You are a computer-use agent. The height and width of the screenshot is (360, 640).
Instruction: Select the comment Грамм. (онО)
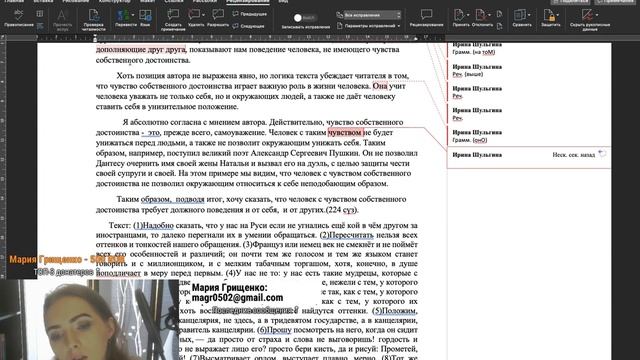(470, 140)
